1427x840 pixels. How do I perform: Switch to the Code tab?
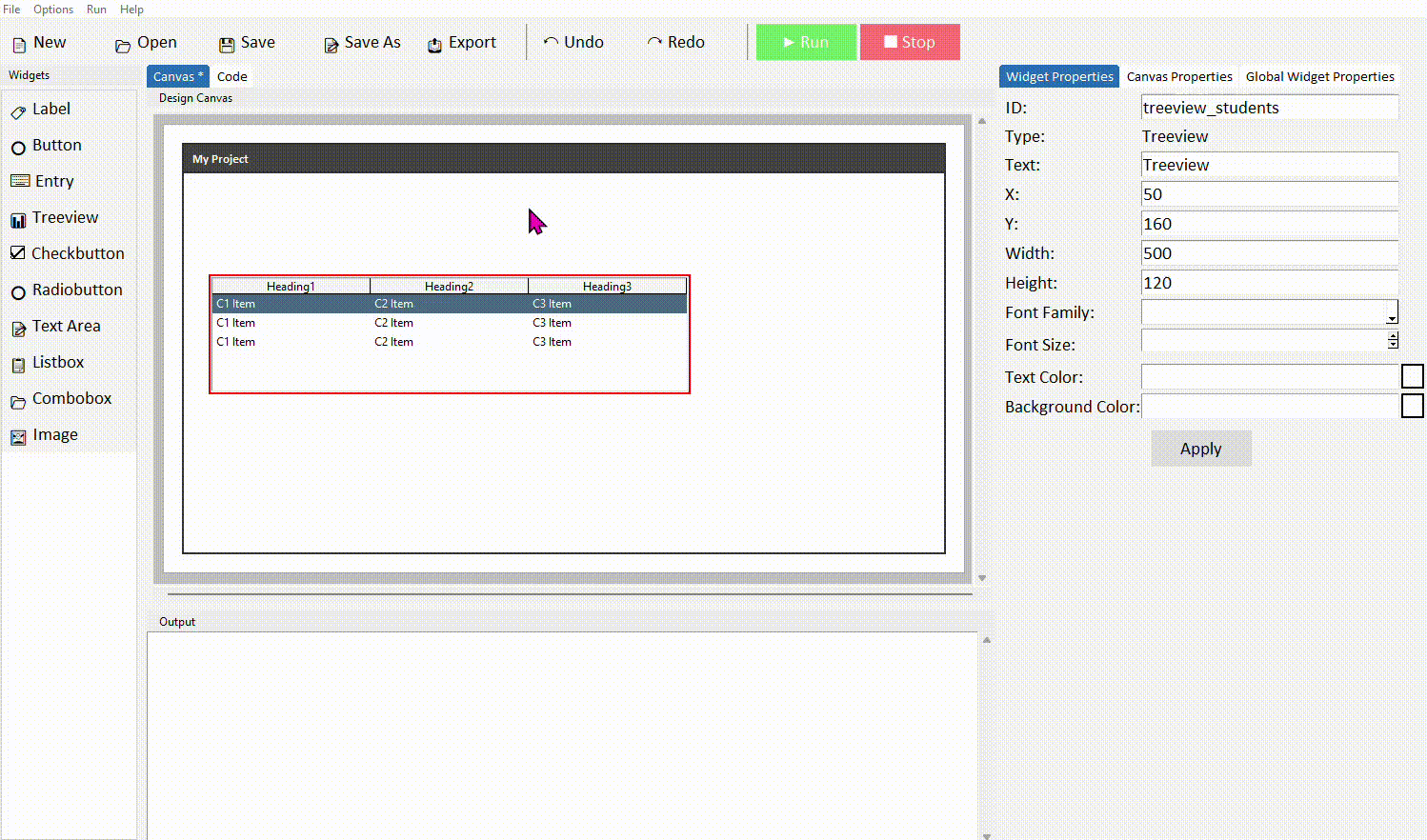click(231, 76)
